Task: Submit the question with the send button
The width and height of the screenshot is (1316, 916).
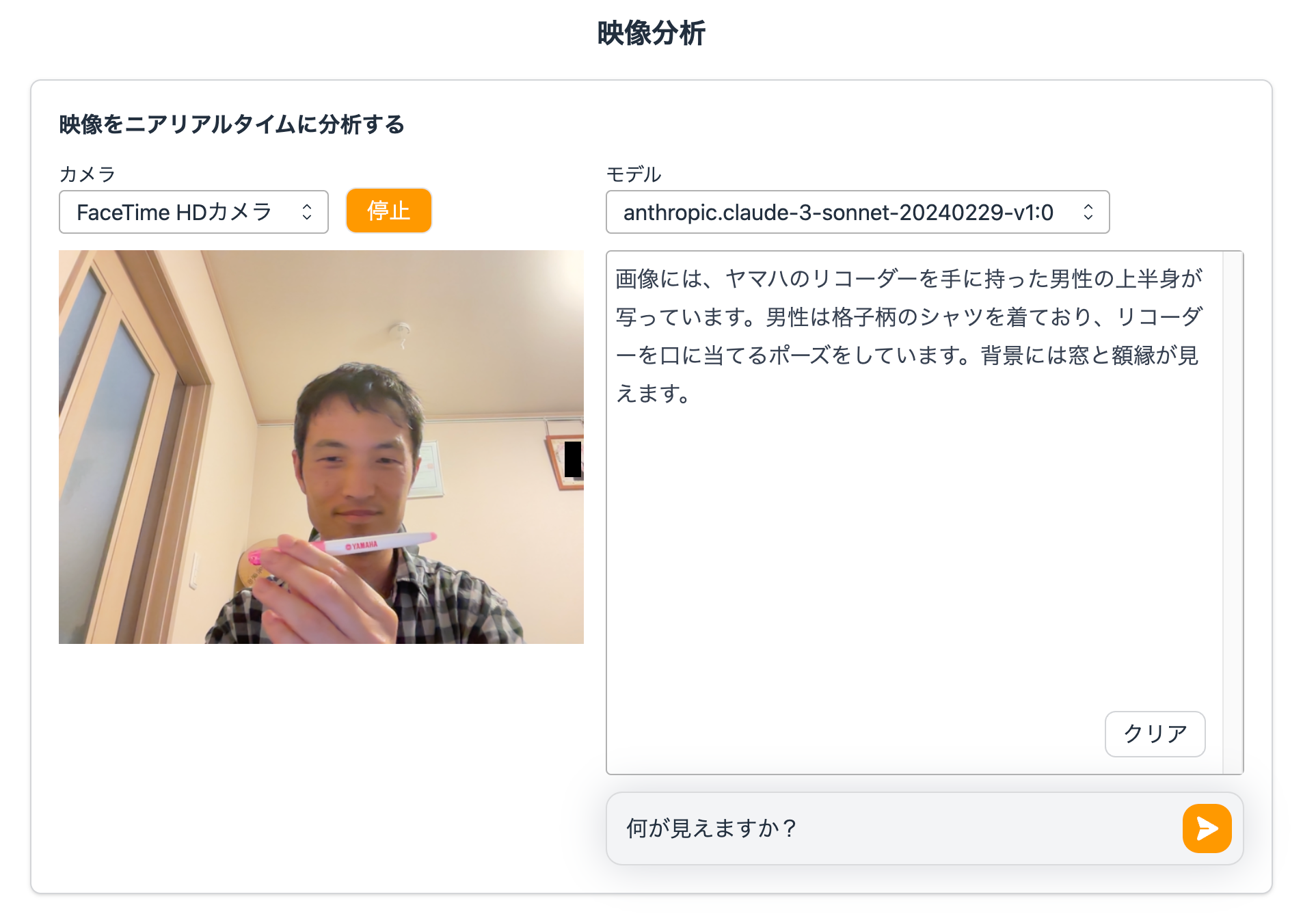Action: [1207, 828]
